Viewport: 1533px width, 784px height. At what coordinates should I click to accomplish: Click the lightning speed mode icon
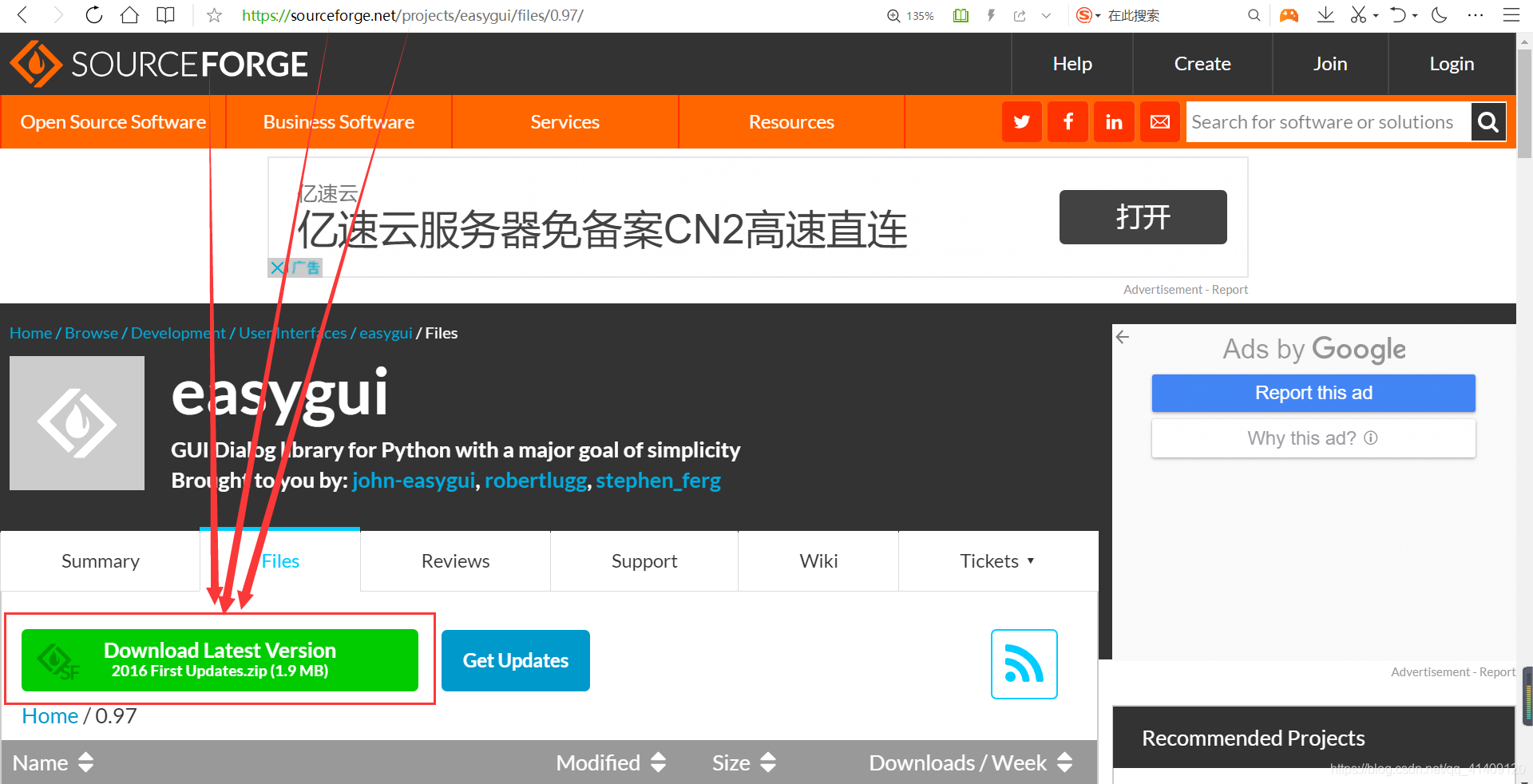coord(991,15)
